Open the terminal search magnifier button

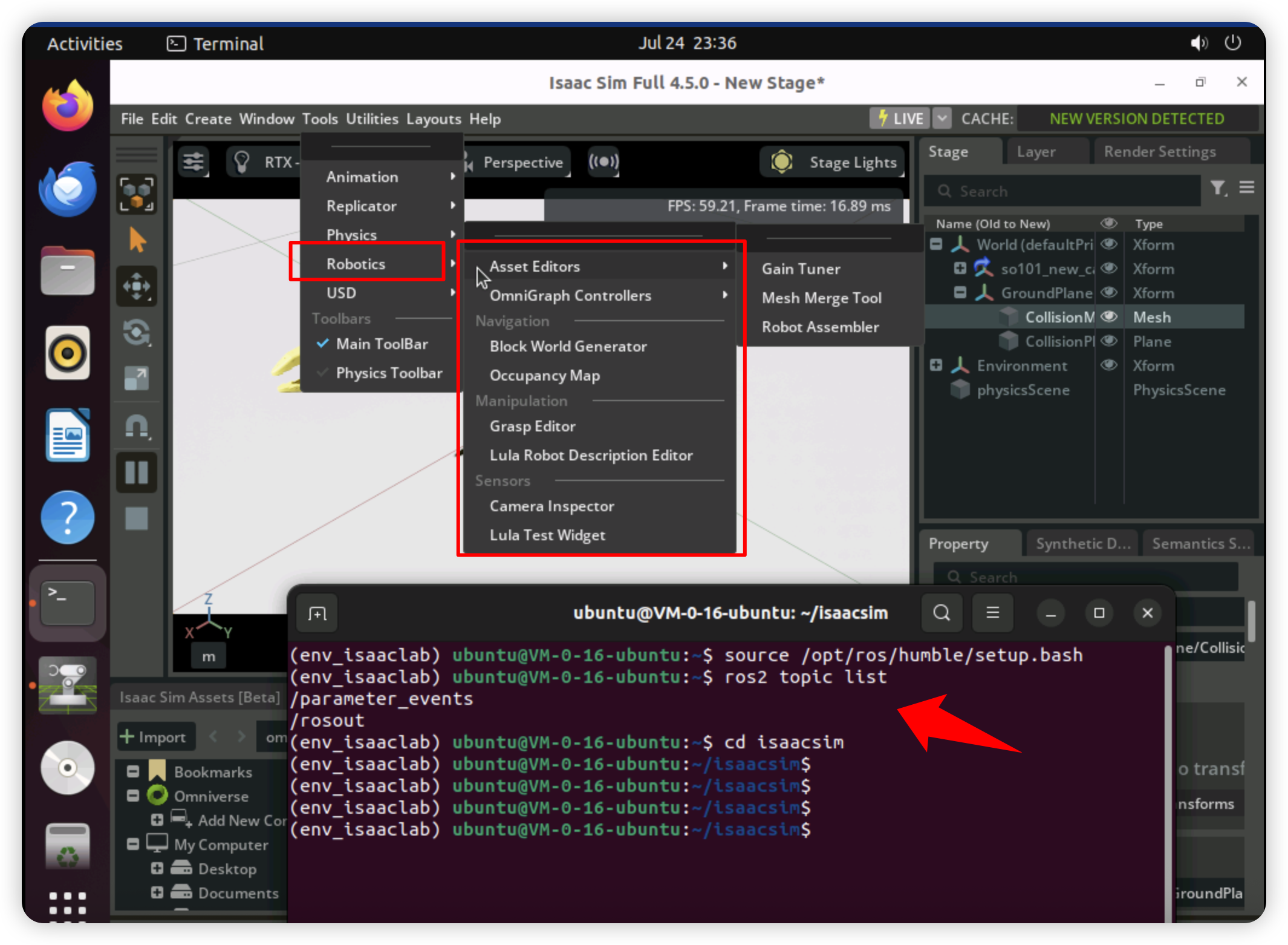click(942, 613)
